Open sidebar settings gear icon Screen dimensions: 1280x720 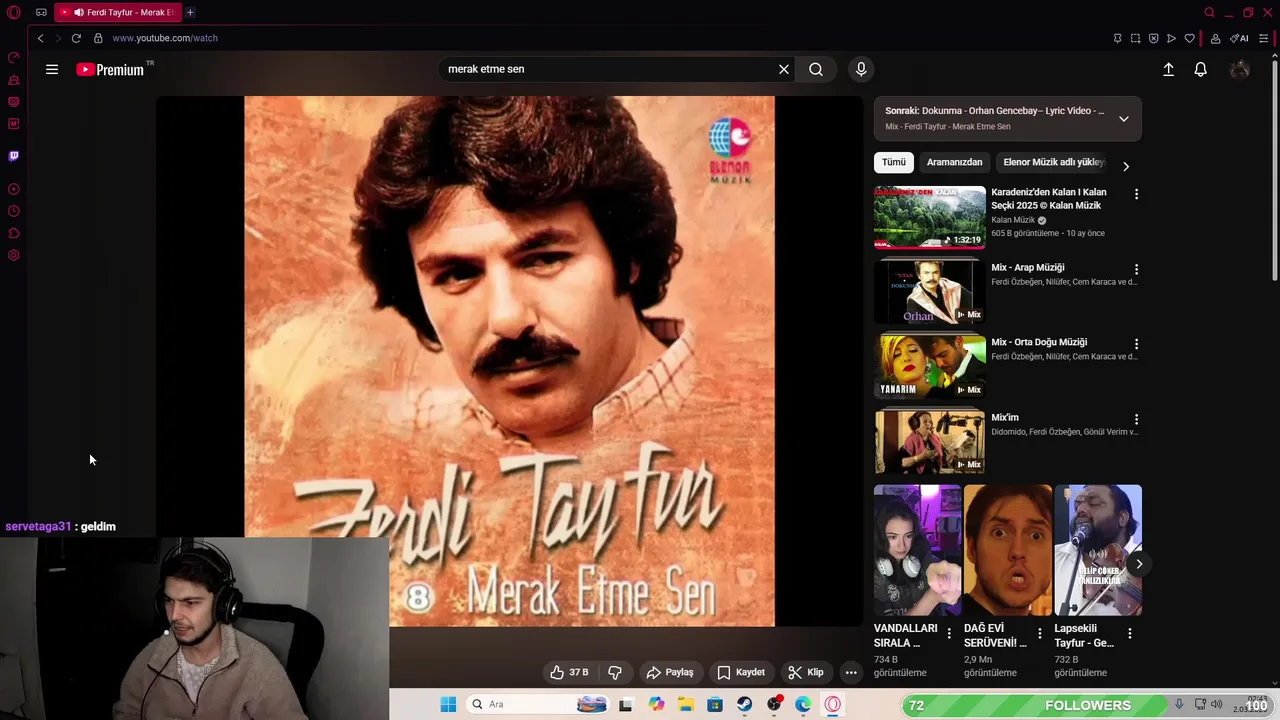pyautogui.click(x=14, y=255)
